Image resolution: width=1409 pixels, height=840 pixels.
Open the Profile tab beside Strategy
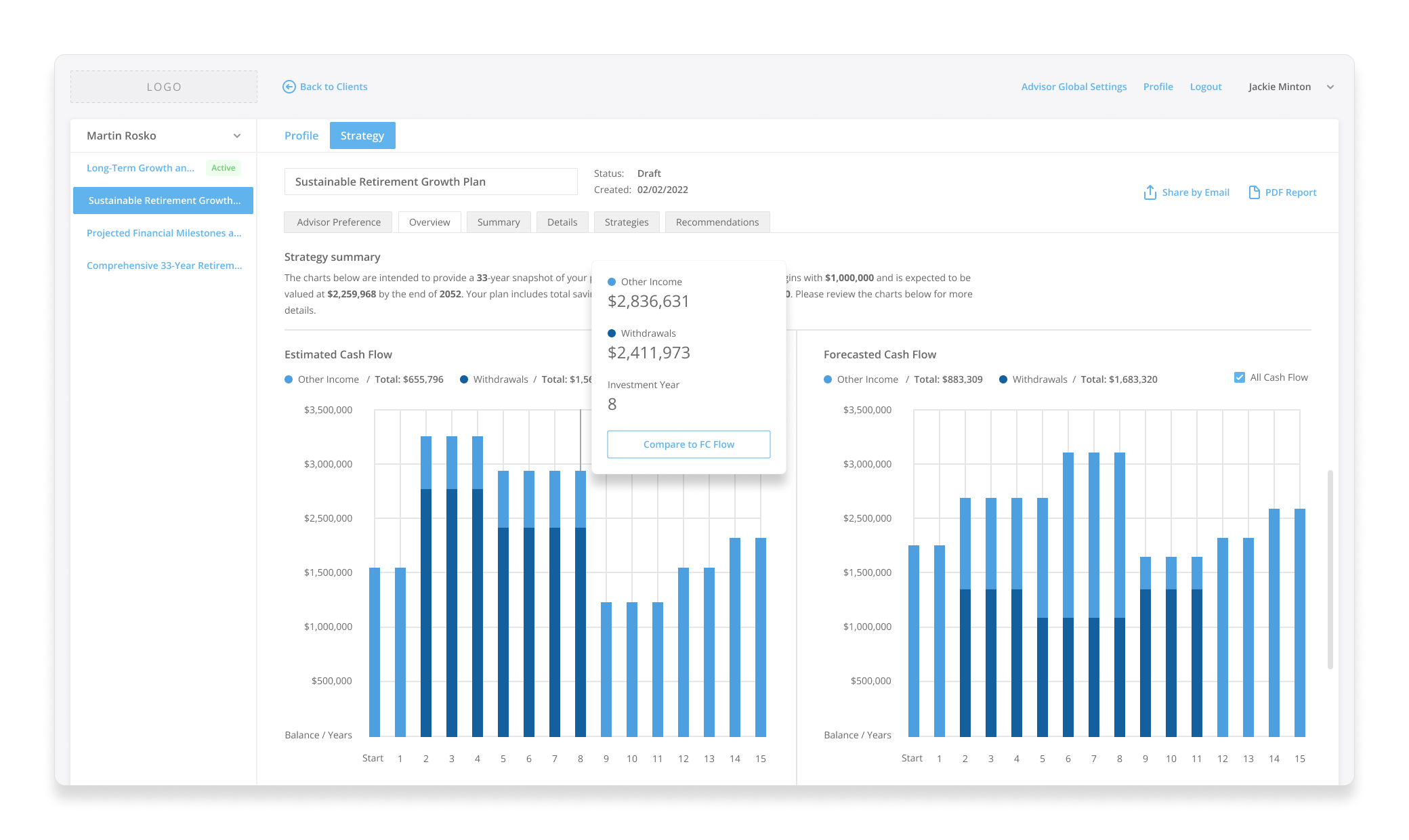pos(301,135)
